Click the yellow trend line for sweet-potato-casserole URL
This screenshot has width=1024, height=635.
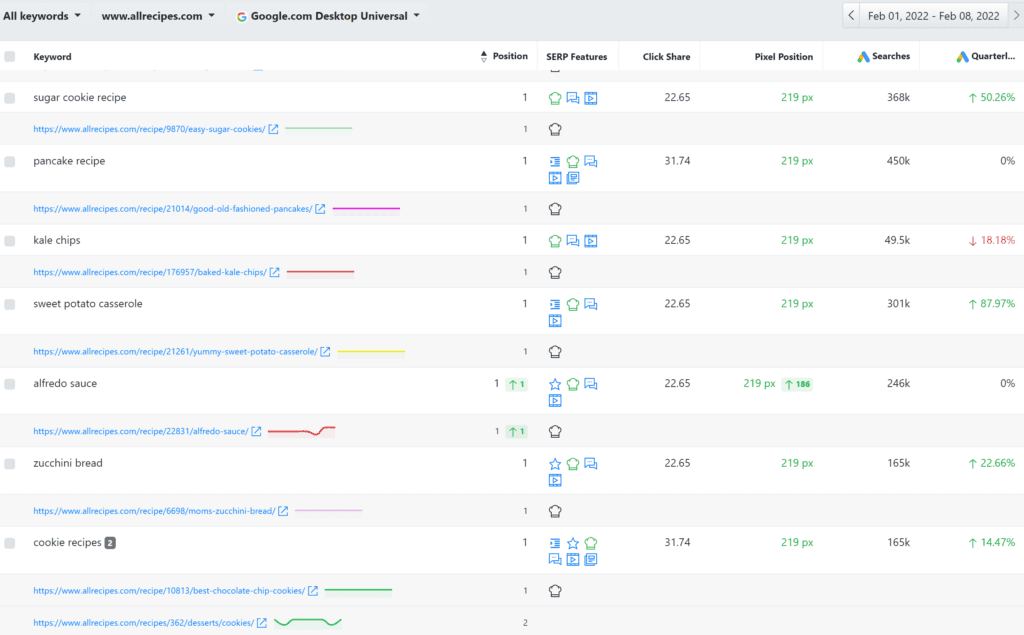coord(372,351)
